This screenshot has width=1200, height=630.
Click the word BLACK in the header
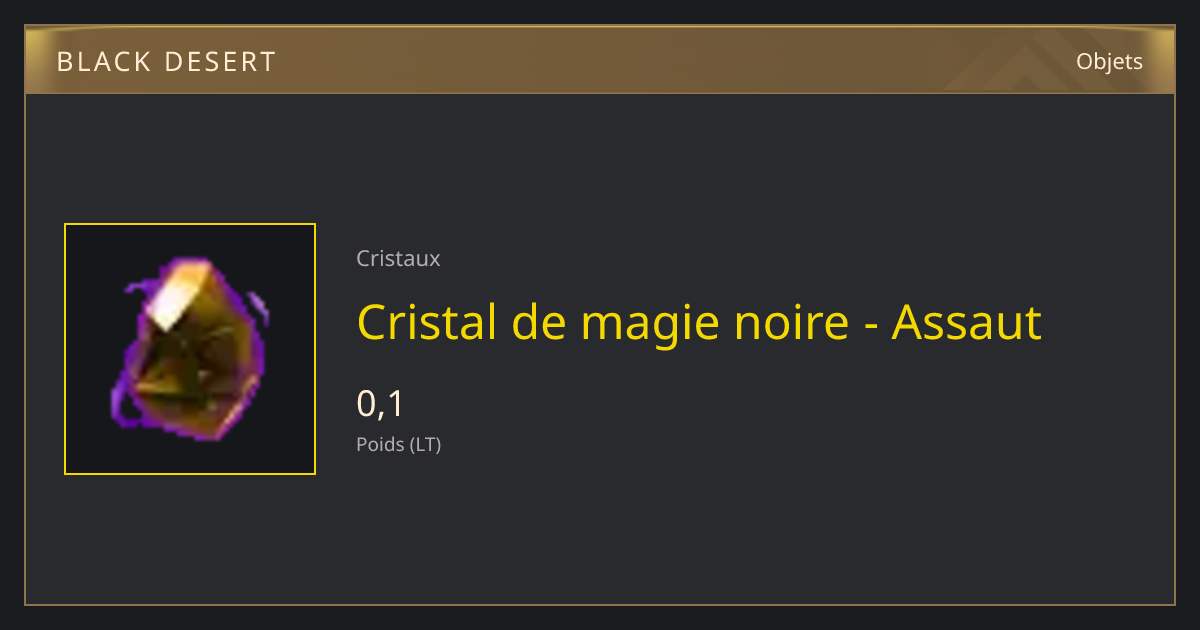[x=103, y=62]
